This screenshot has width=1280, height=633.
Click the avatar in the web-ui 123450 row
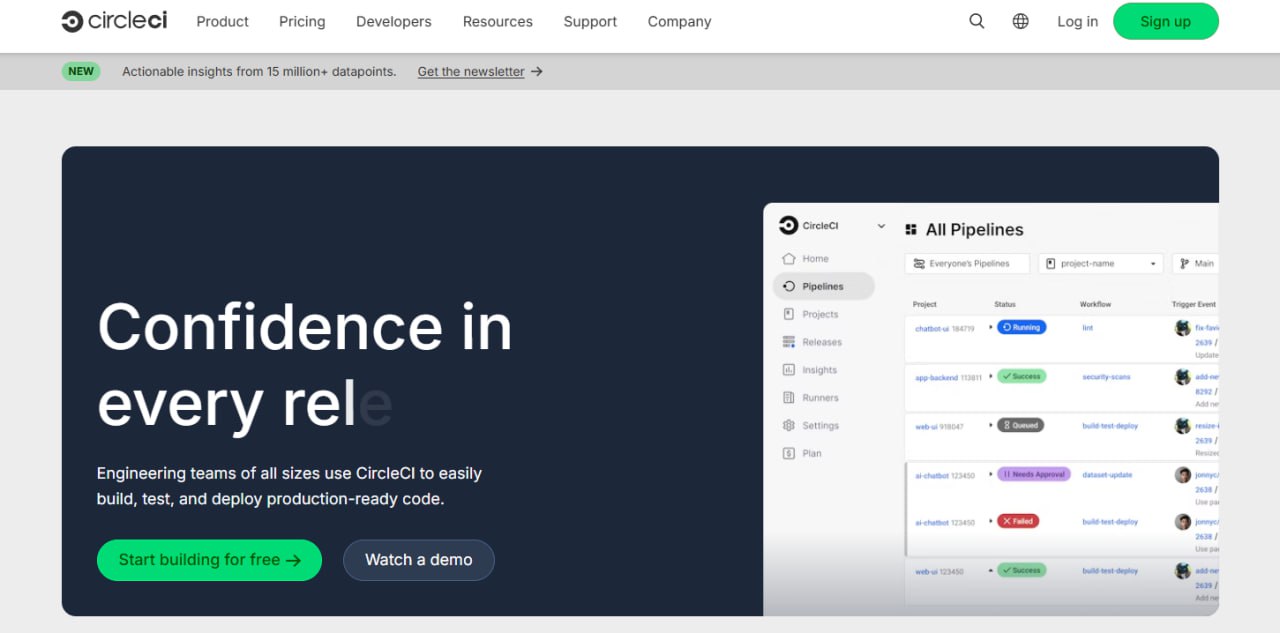point(1183,571)
